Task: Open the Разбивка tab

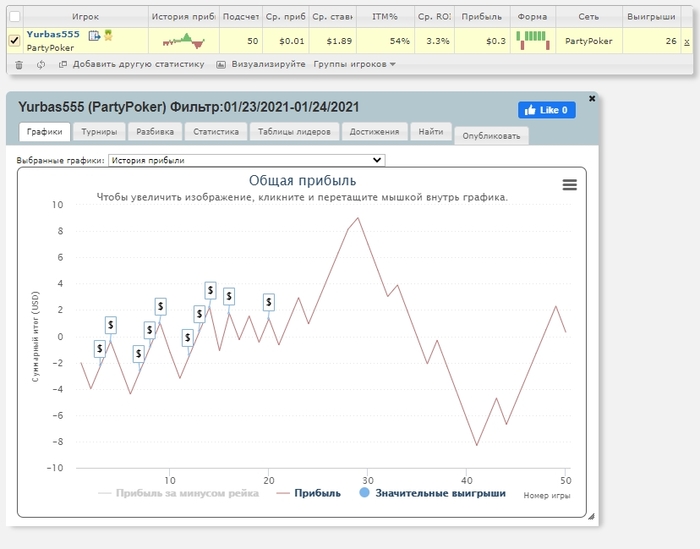Action: tap(155, 132)
